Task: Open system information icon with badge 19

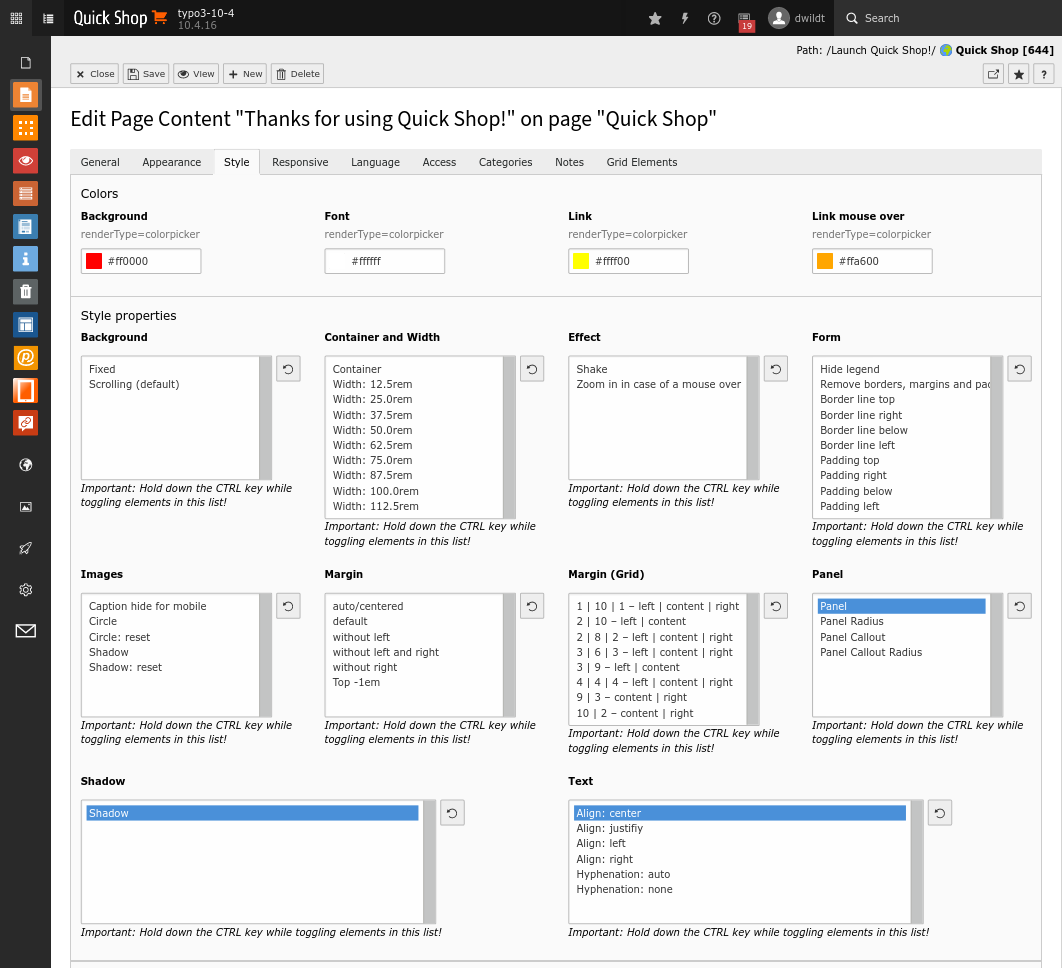Action: pos(745,20)
